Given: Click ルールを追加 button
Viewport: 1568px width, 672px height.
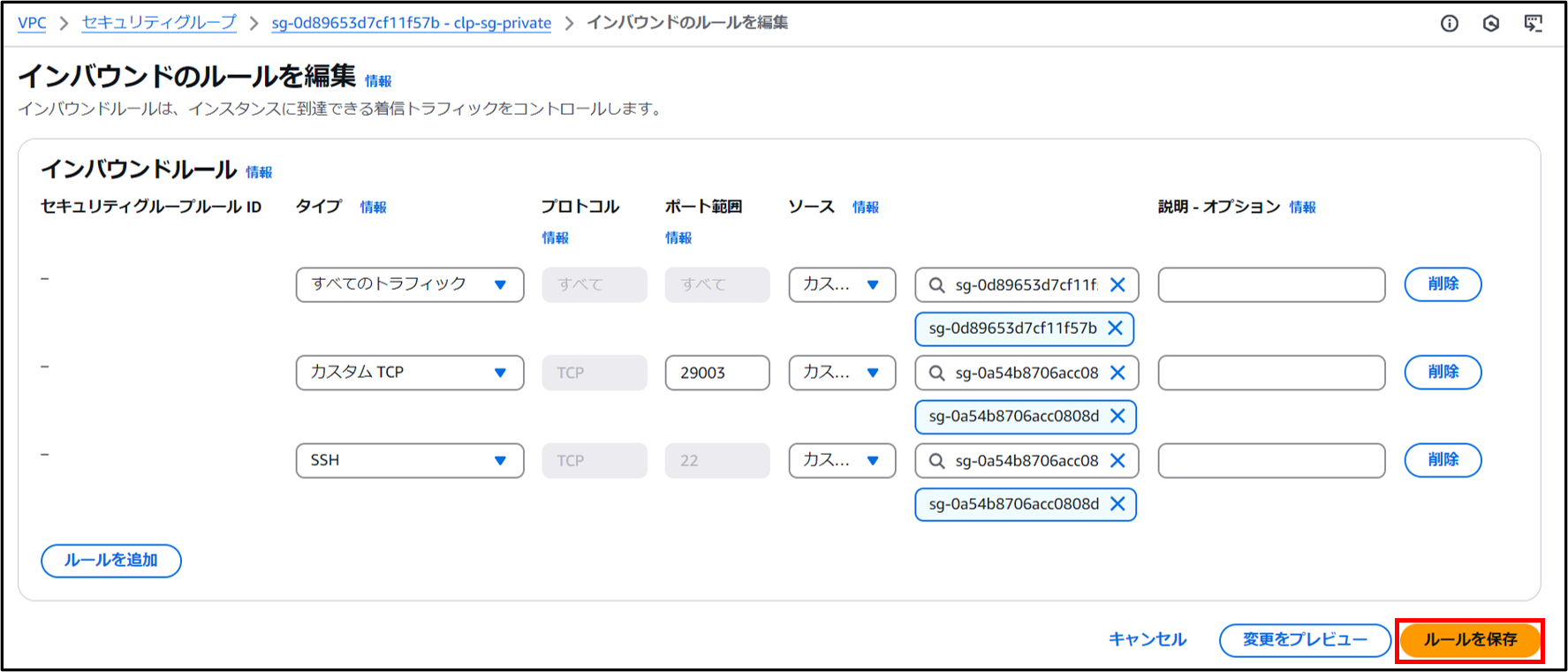Looking at the screenshot, I should pyautogui.click(x=110, y=561).
